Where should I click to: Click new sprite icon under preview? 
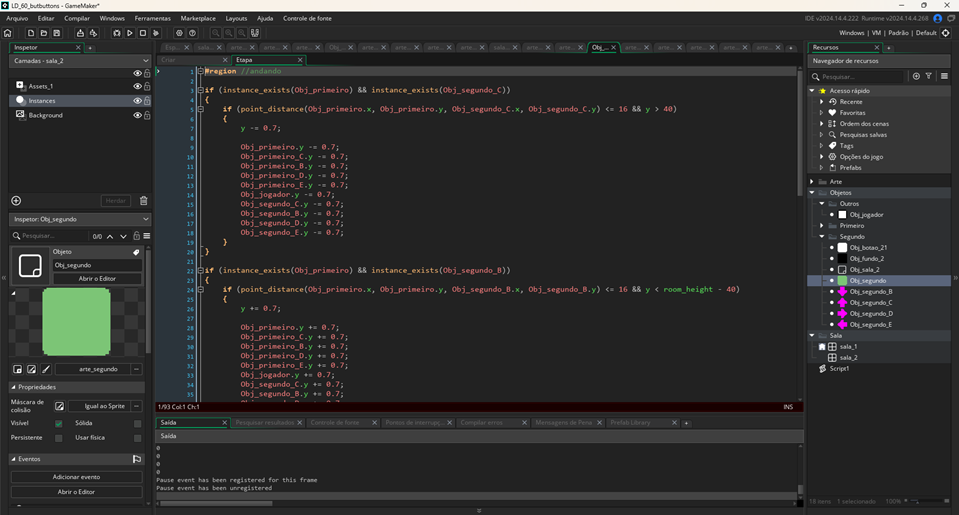pyautogui.click(x=18, y=369)
